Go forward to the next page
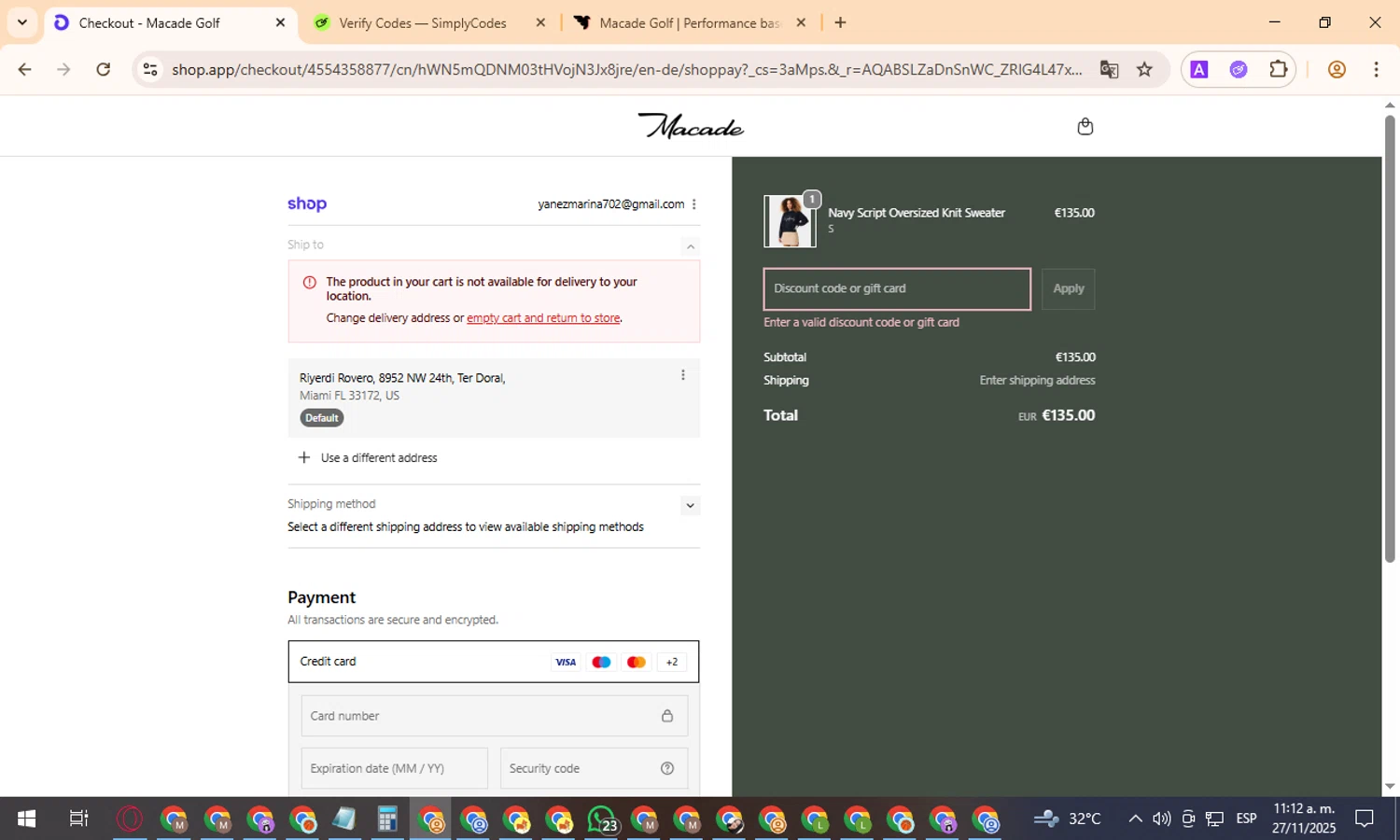Viewport: 1400px width, 840px height. point(63,69)
